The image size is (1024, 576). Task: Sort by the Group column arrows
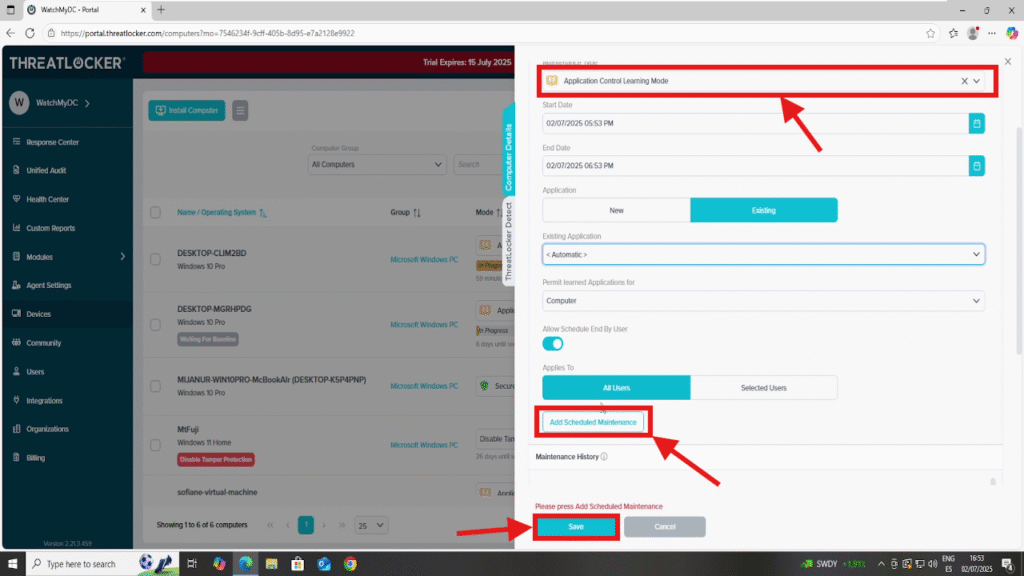pos(417,212)
